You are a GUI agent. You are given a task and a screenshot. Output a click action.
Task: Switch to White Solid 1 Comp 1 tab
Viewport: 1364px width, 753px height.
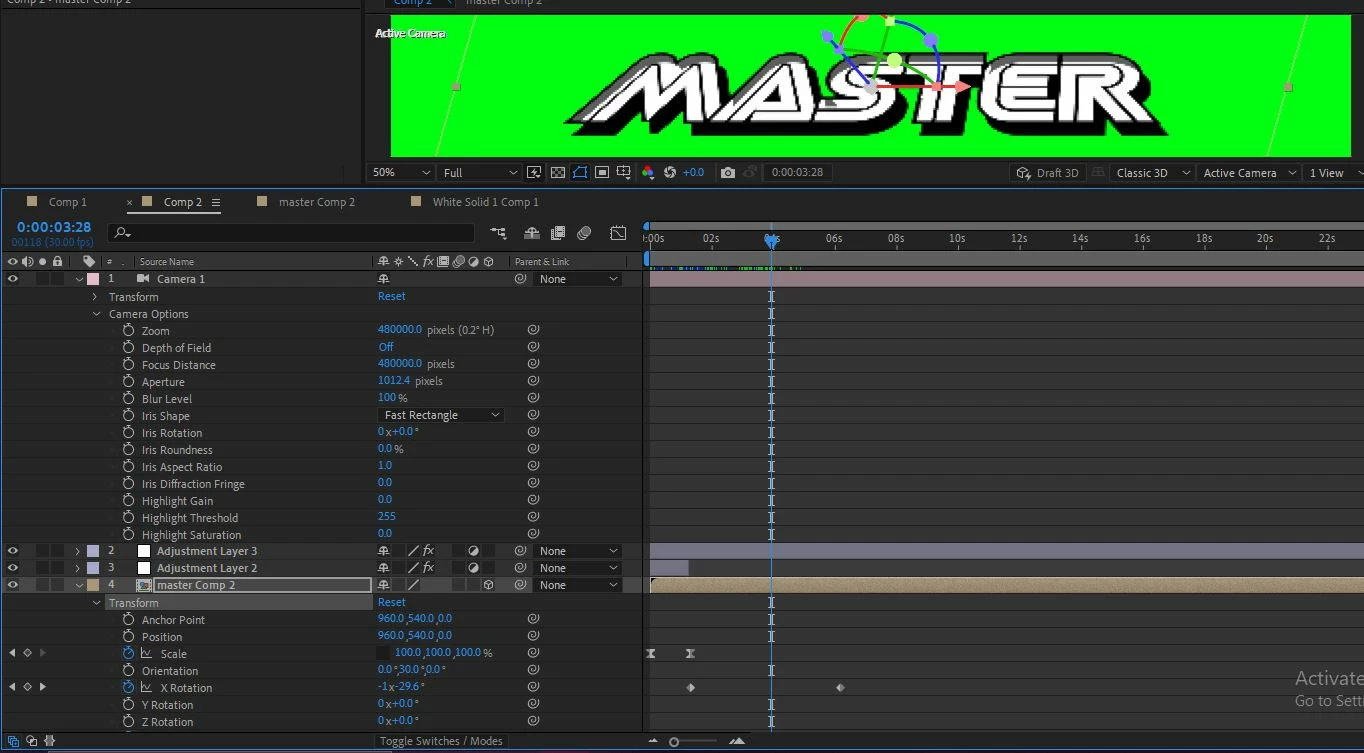coord(485,202)
